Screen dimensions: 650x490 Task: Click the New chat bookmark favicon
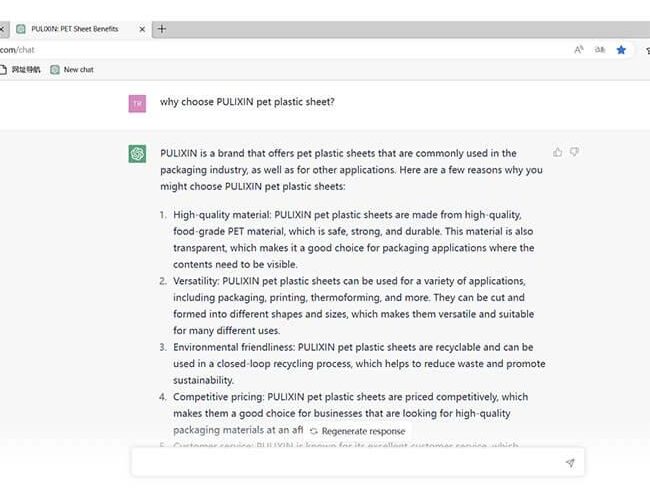point(55,70)
